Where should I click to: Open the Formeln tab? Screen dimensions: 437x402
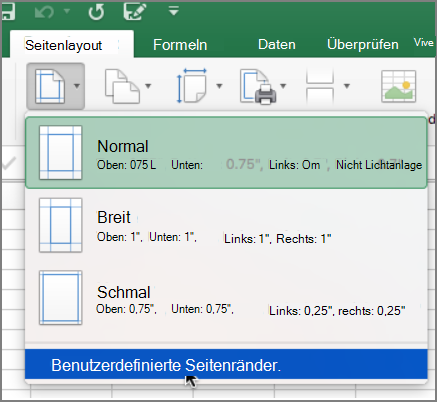click(x=180, y=45)
